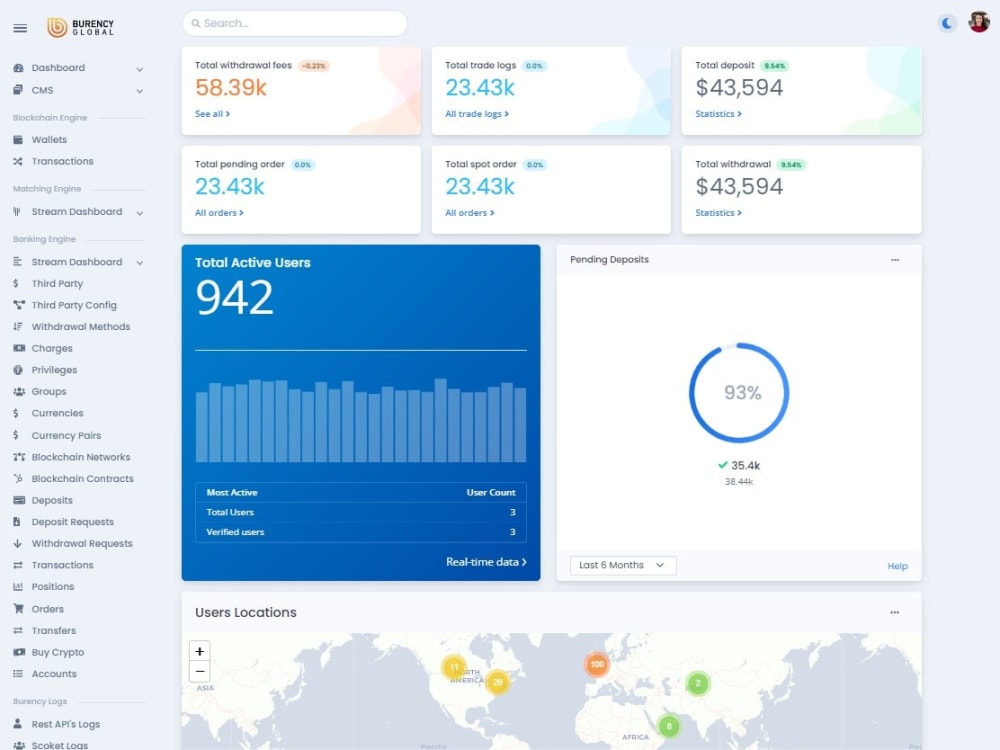The width and height of the screenshot is (1000, 750).
Task: Expand the Dashboard menu chevron
Action: click(x=140, y=69)
